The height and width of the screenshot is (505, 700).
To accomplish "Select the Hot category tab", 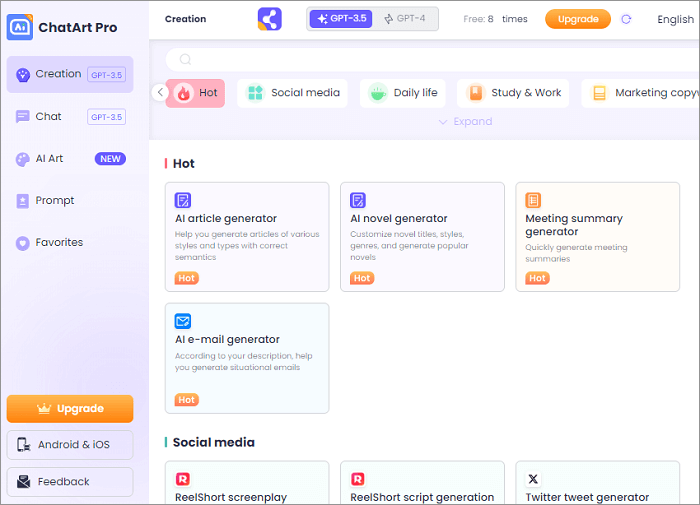I will click(x=195, y=93).
